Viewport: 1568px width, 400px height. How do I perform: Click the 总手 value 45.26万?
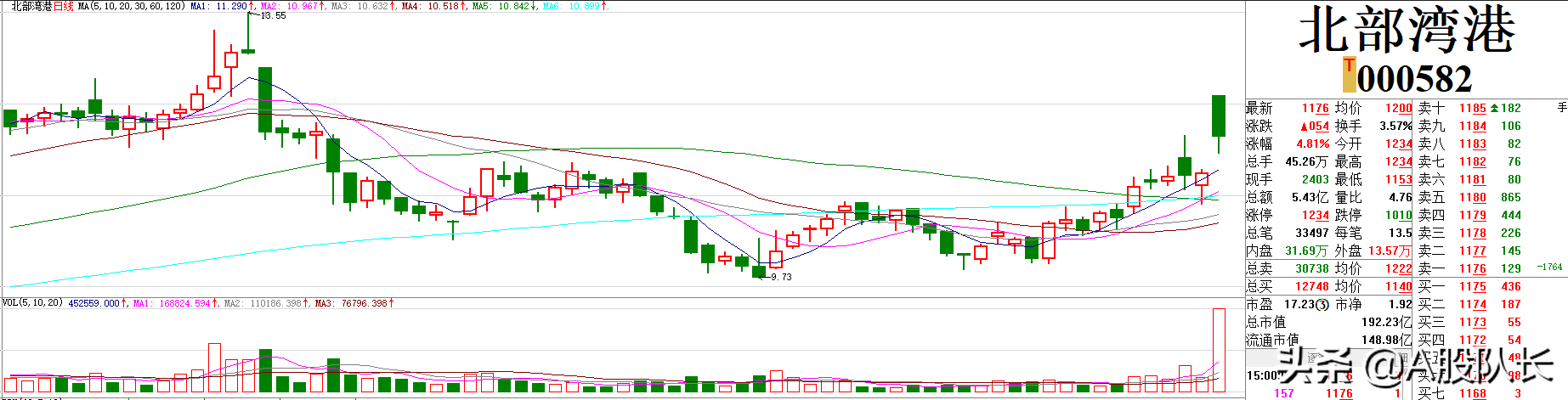pos(1307,161)
